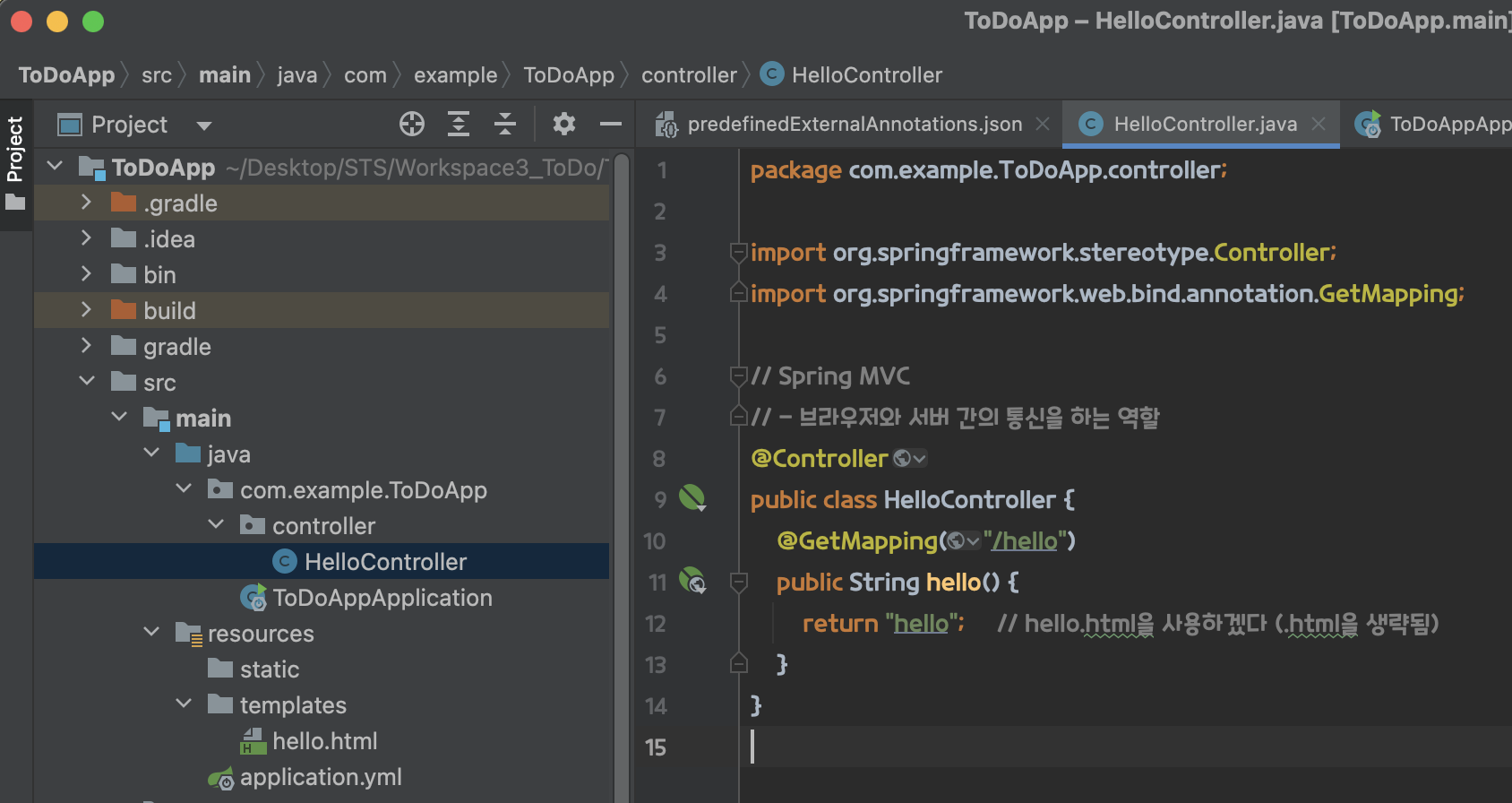Click the Project panel vertical scrollbar
The height and width of the screenshot is (803, 1512).
pyautogui.click(x=622, y=476)
